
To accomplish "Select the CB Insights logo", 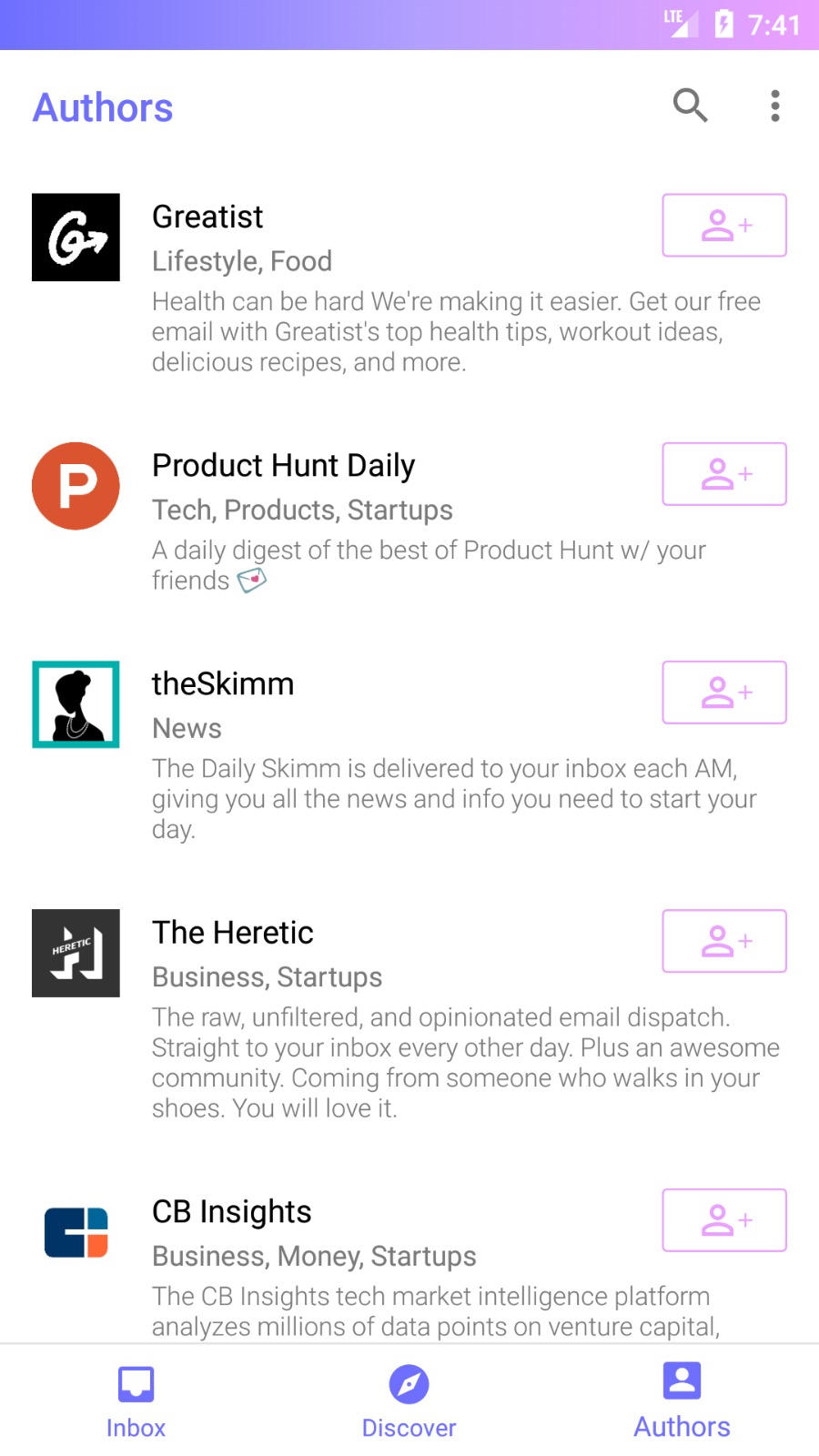I will [76, 1232].
